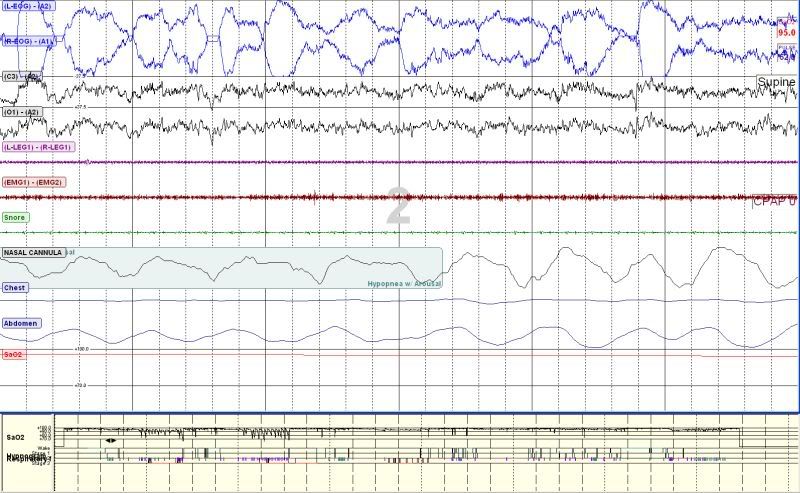Click the NASAL CANNULA channel label
Screen dimensions: 800x493
[x=34, y=253]
